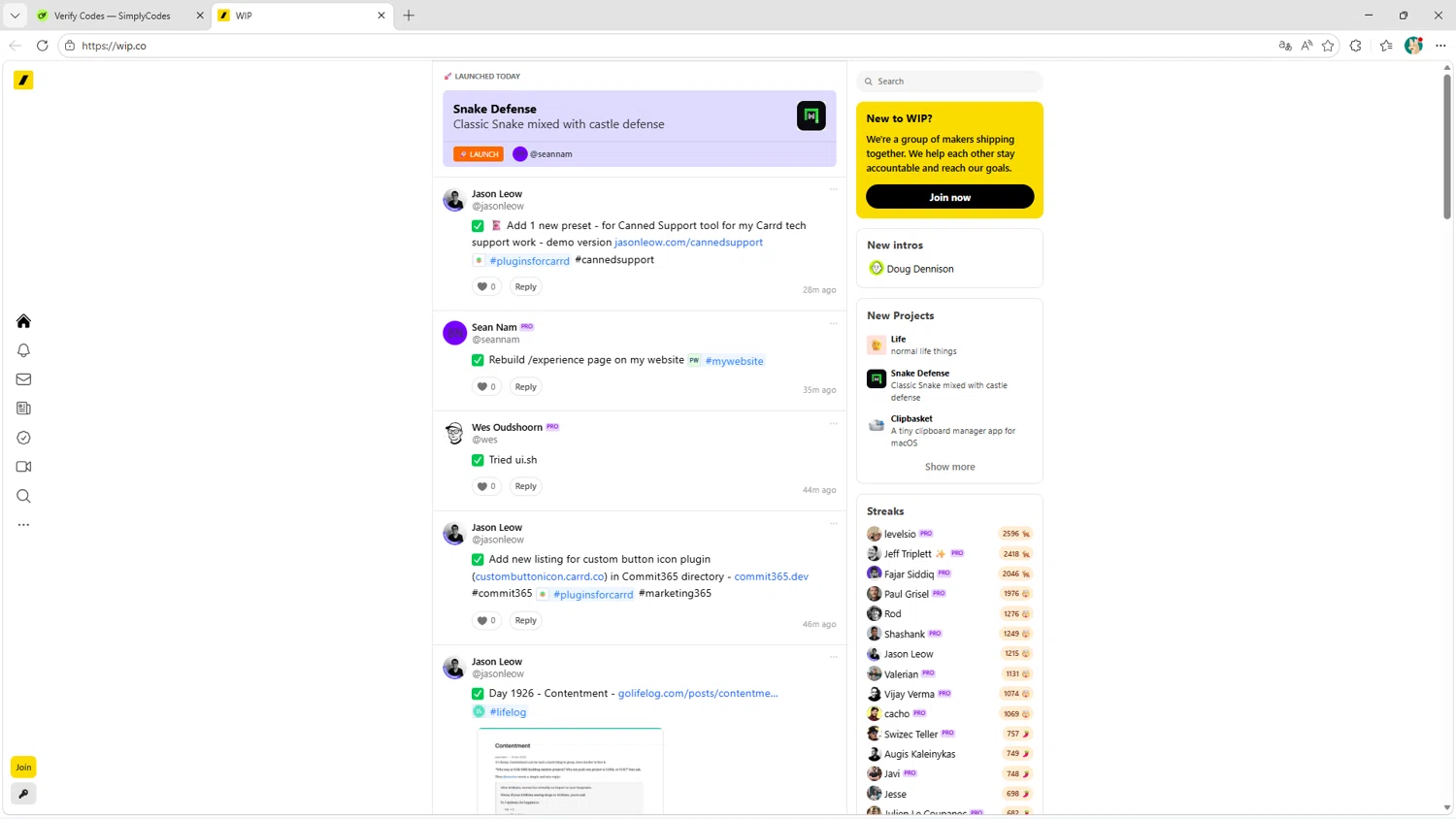The height and width of the screenshot is (819, 1456).
Task: Click the orange LAUNCH badge
Action: click(x=479, y=154)
